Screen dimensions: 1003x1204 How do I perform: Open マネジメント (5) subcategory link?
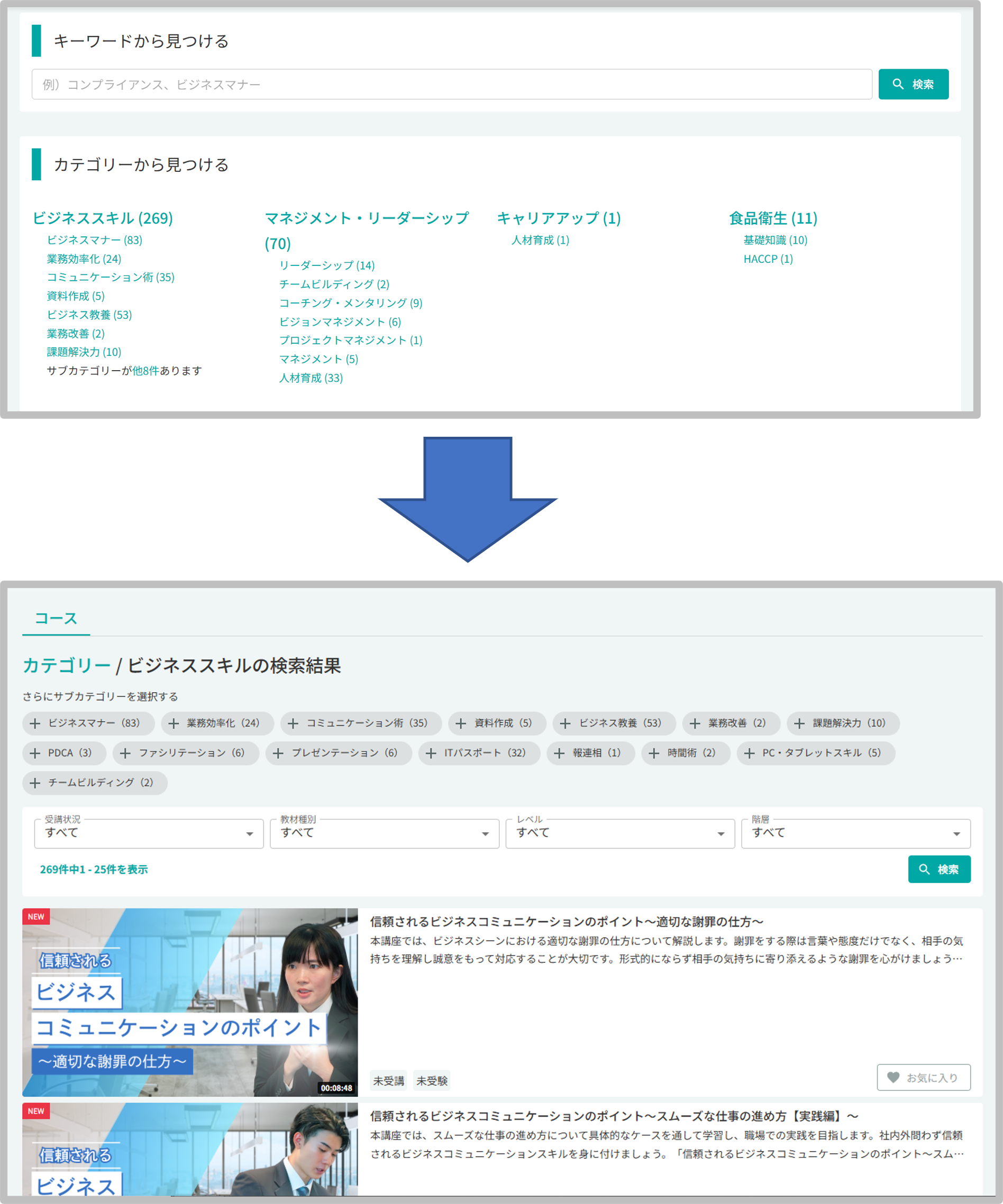coord(319,360)
